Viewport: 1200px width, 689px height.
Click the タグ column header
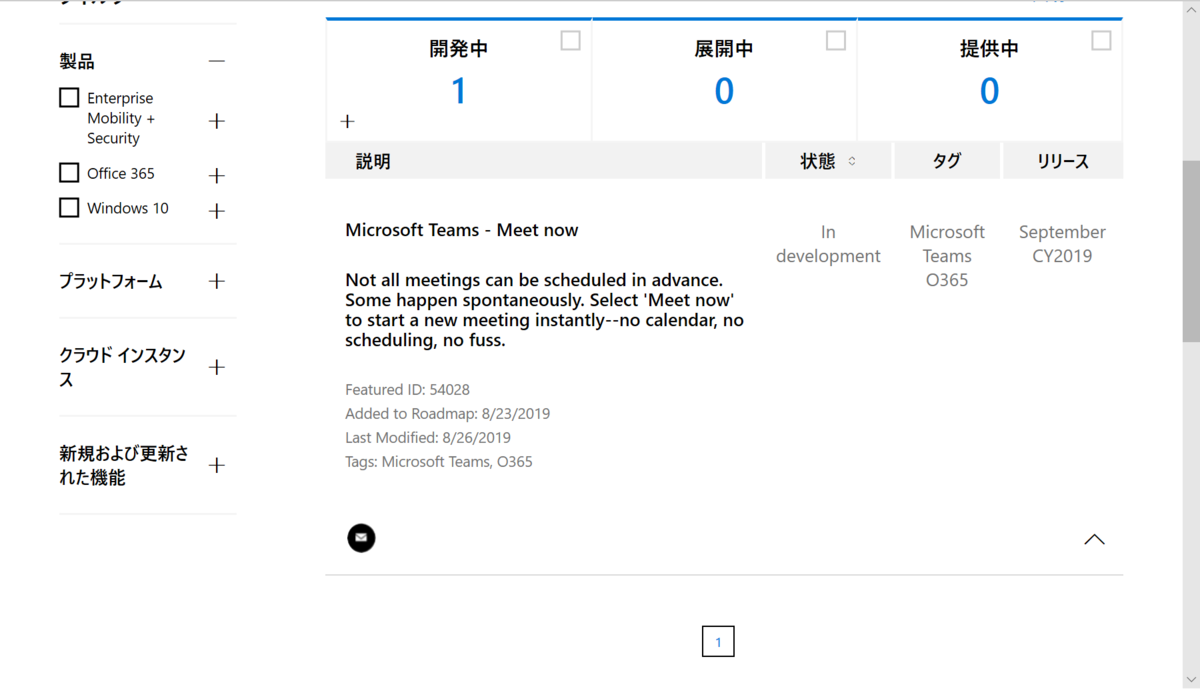947,161
